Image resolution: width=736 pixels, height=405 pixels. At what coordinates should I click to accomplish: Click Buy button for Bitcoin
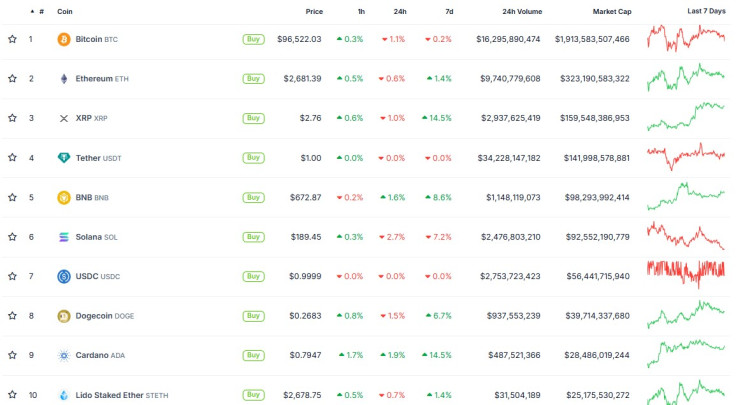tap(253, 39)
